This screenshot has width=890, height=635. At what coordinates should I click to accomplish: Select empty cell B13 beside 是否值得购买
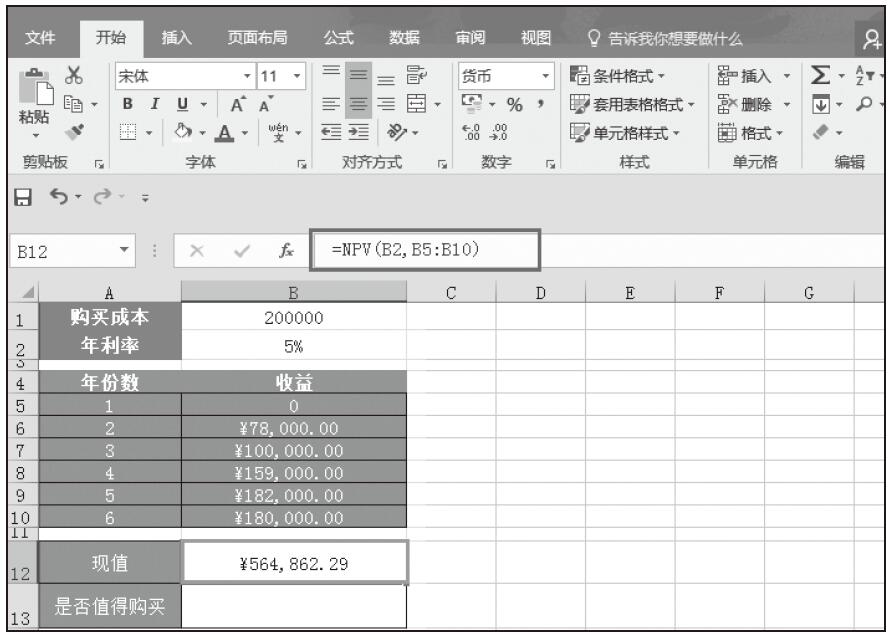pyautogui.click(x=294, y=608)
